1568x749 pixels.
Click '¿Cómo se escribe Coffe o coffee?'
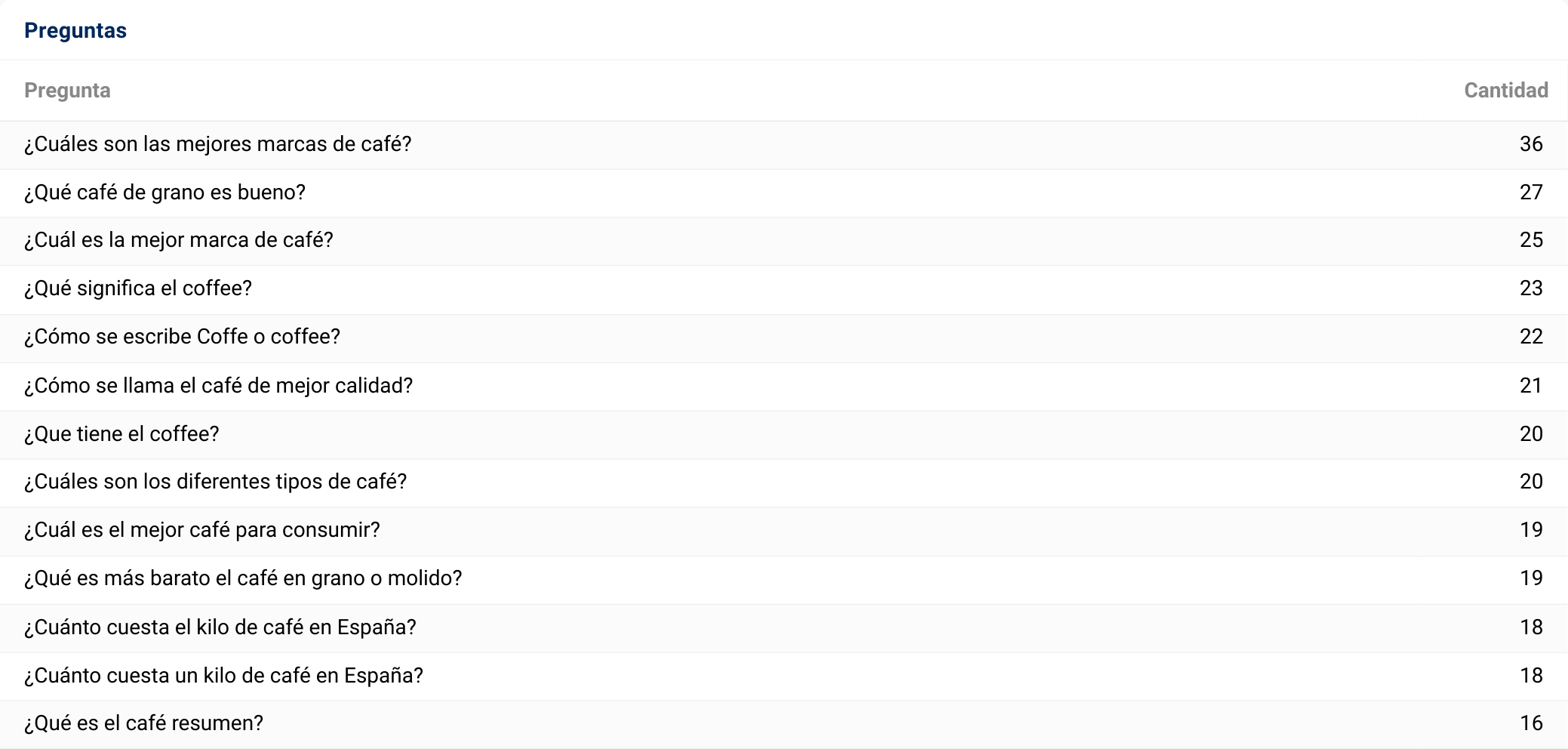click(x=182, y=337)
